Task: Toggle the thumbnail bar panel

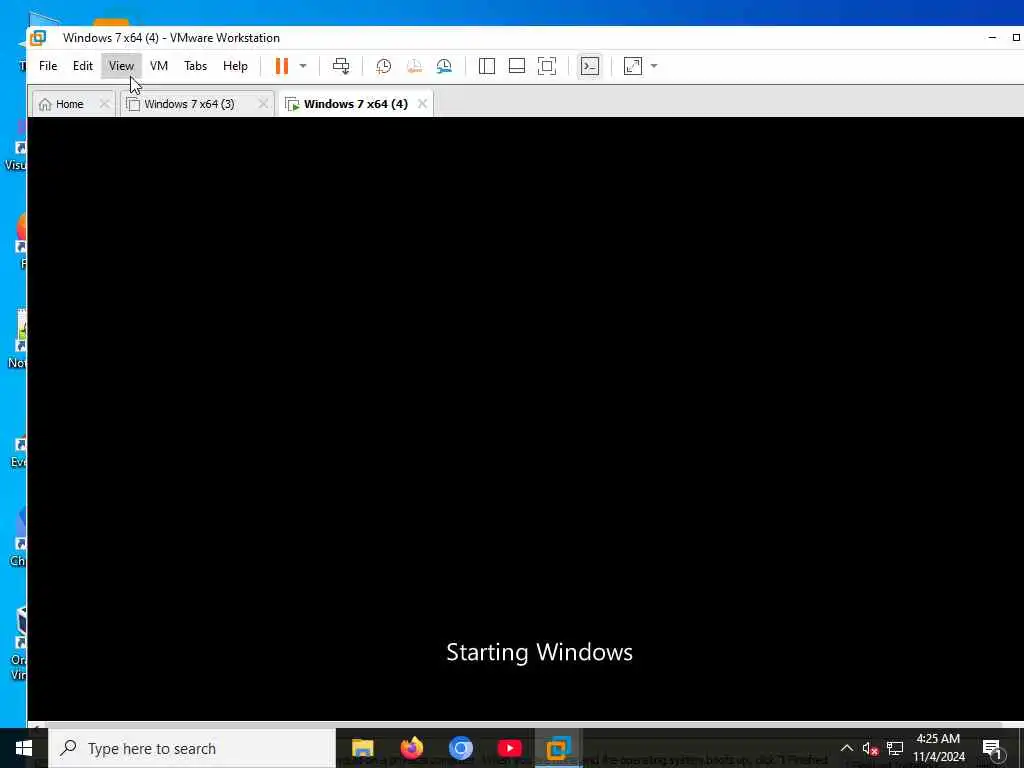Action: pyautogui.click(x=517, y=66)
